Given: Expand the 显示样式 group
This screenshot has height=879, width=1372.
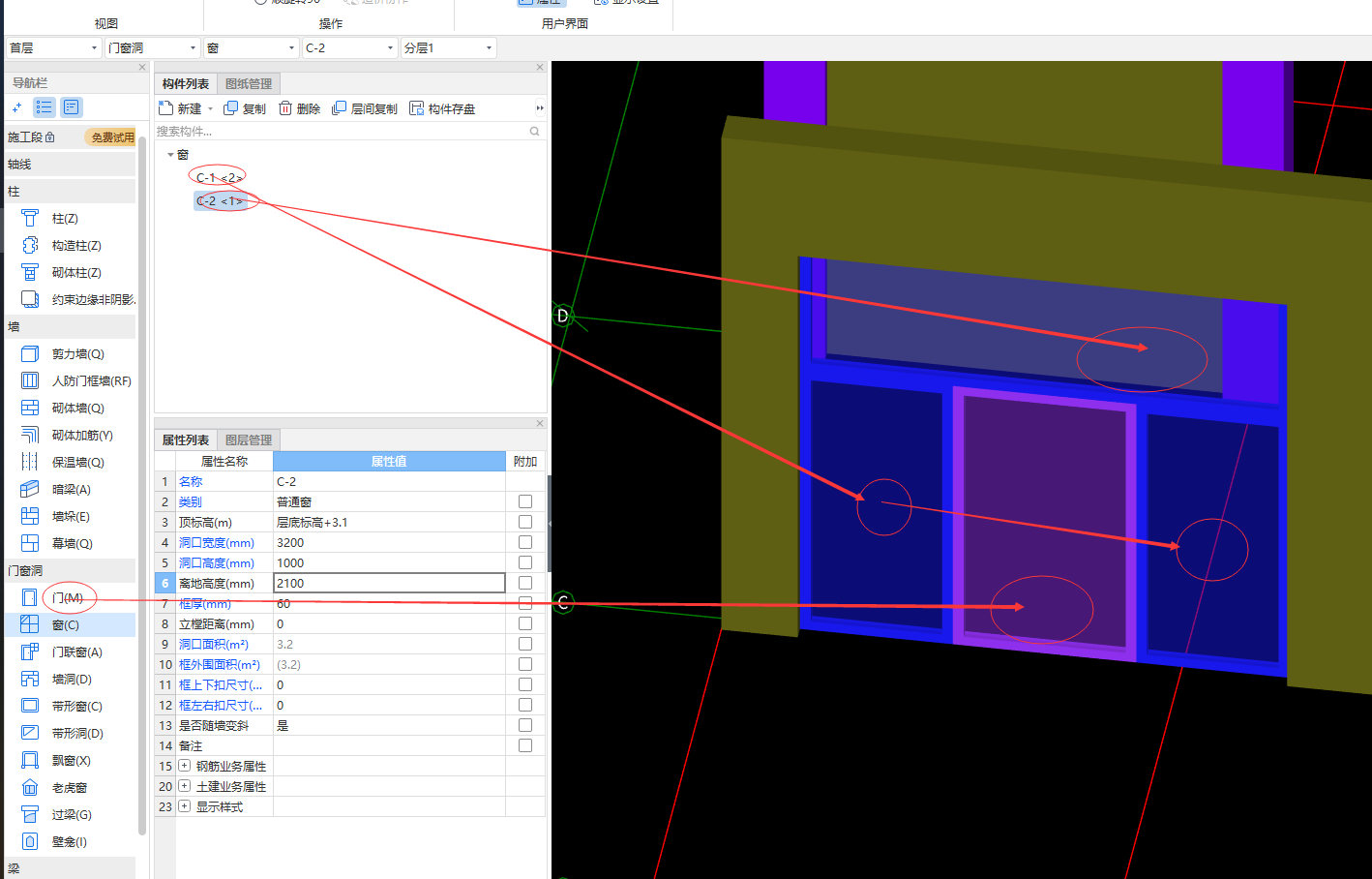Looking at the screenshot, I should [184, 806].
